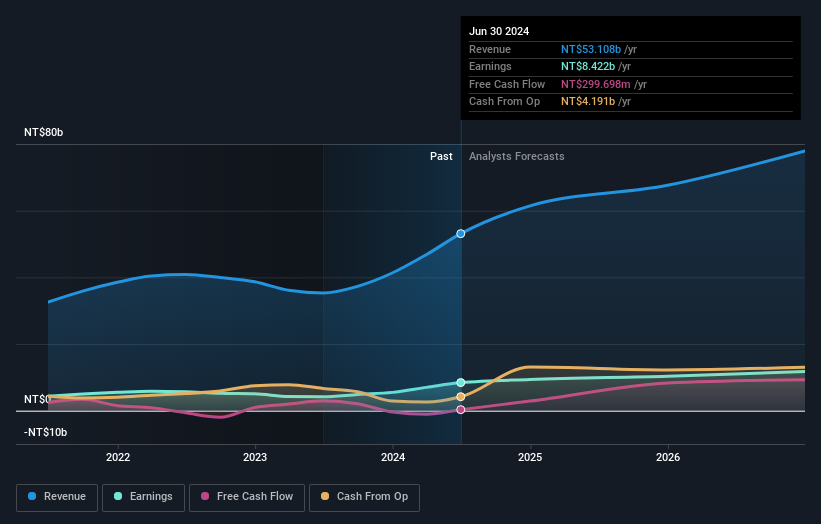Click the NT$8.422b earnings value

588,66
